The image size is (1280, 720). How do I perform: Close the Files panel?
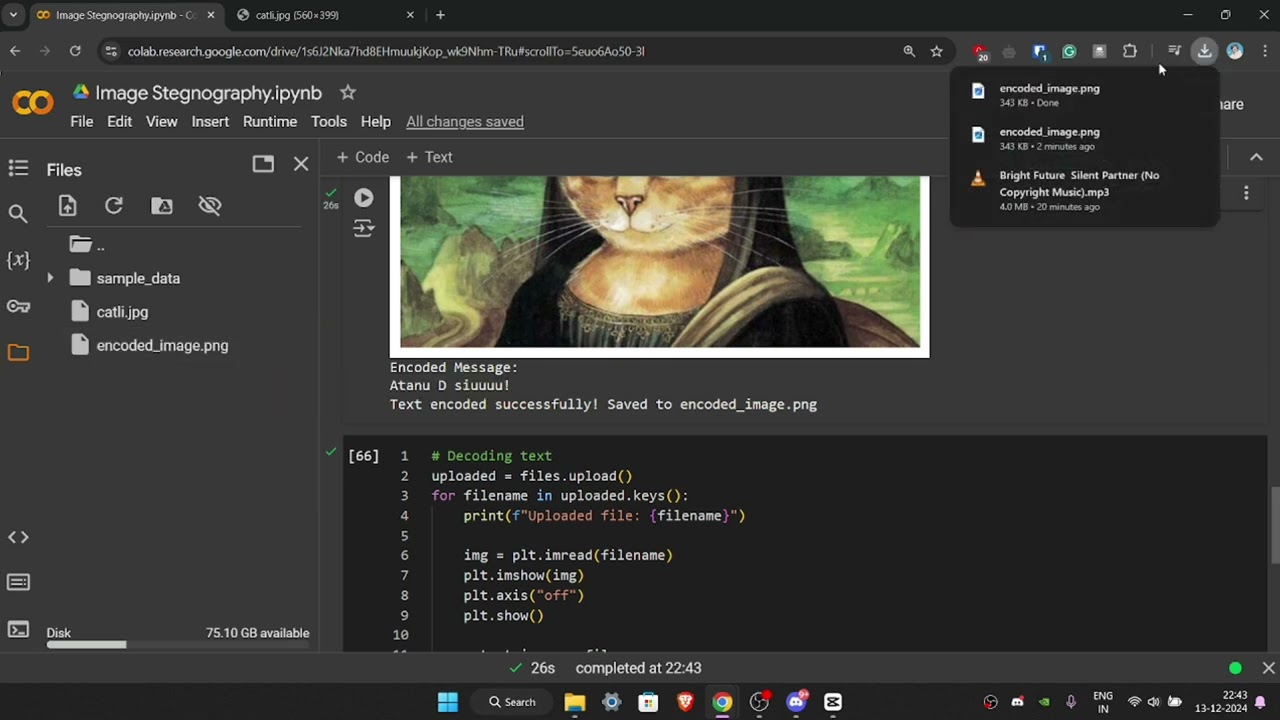pyautogui.click(x=301, y=164)
